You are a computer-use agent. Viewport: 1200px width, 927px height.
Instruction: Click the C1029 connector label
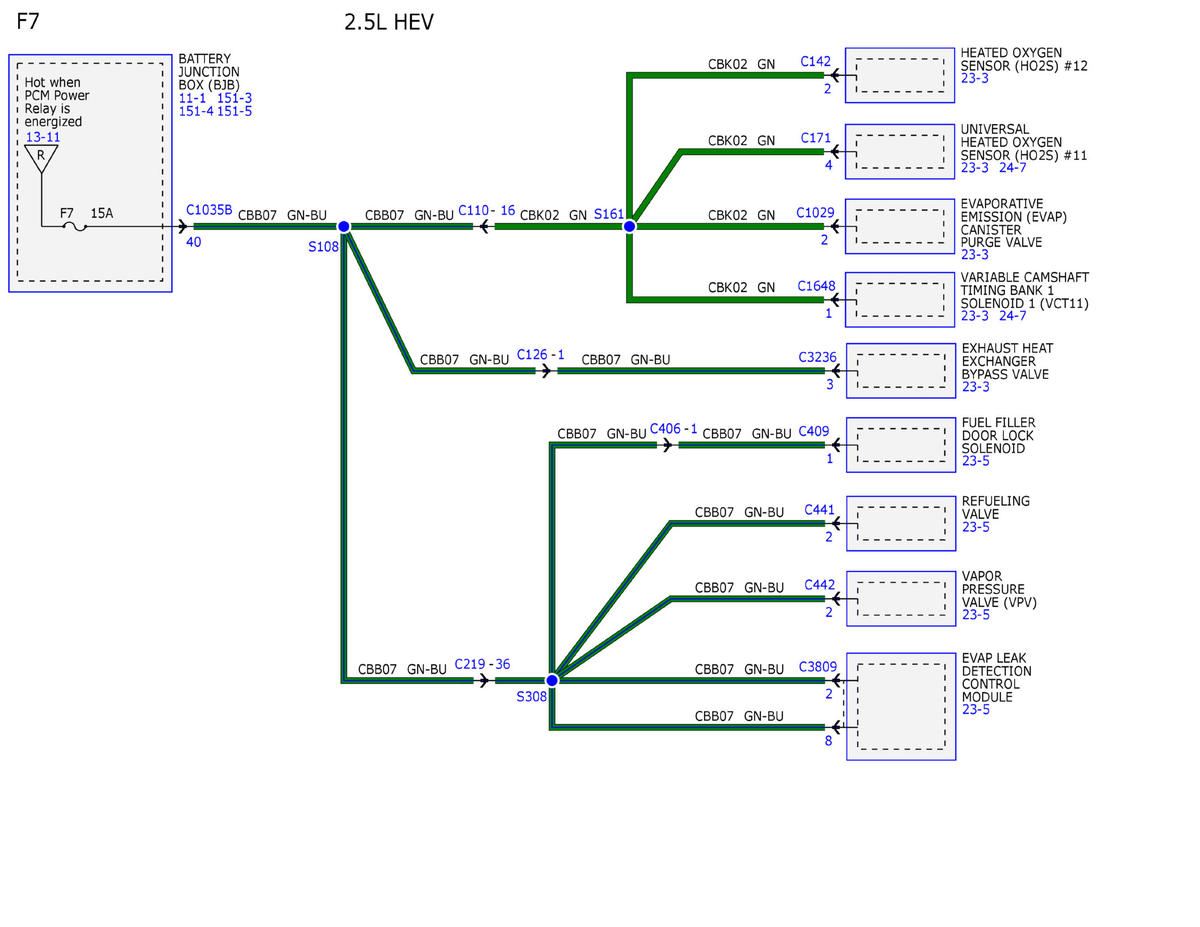coord(814,213)
